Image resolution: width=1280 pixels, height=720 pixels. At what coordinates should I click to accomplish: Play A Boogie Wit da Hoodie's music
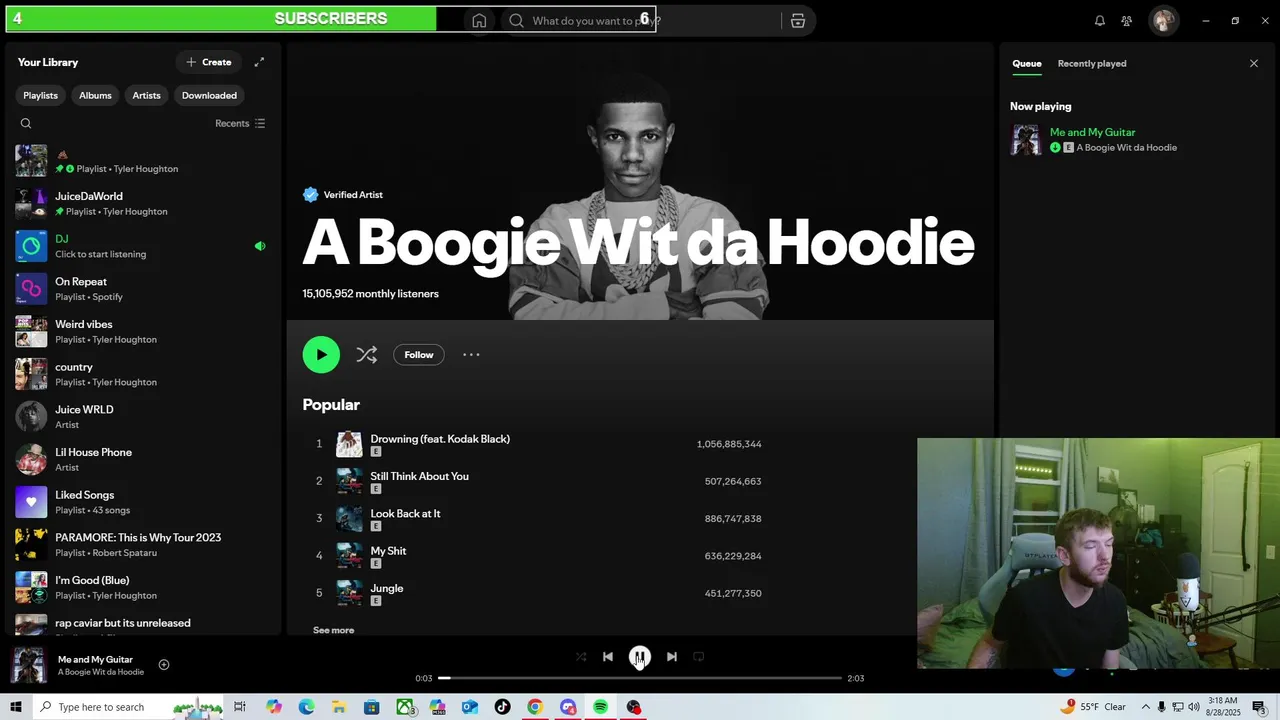pos(321,354)
